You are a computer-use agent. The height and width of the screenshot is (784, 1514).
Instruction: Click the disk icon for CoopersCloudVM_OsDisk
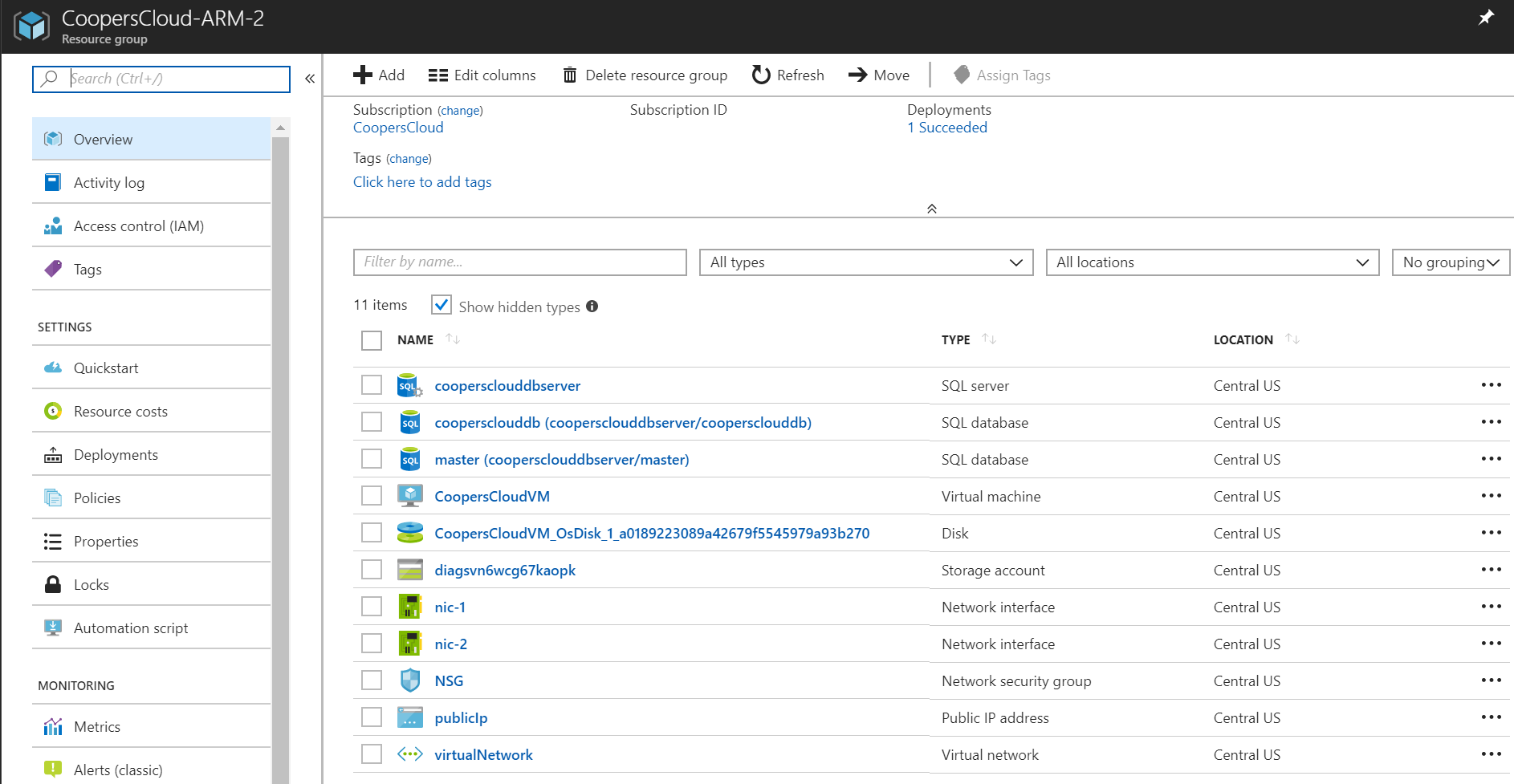coord(410,533)
